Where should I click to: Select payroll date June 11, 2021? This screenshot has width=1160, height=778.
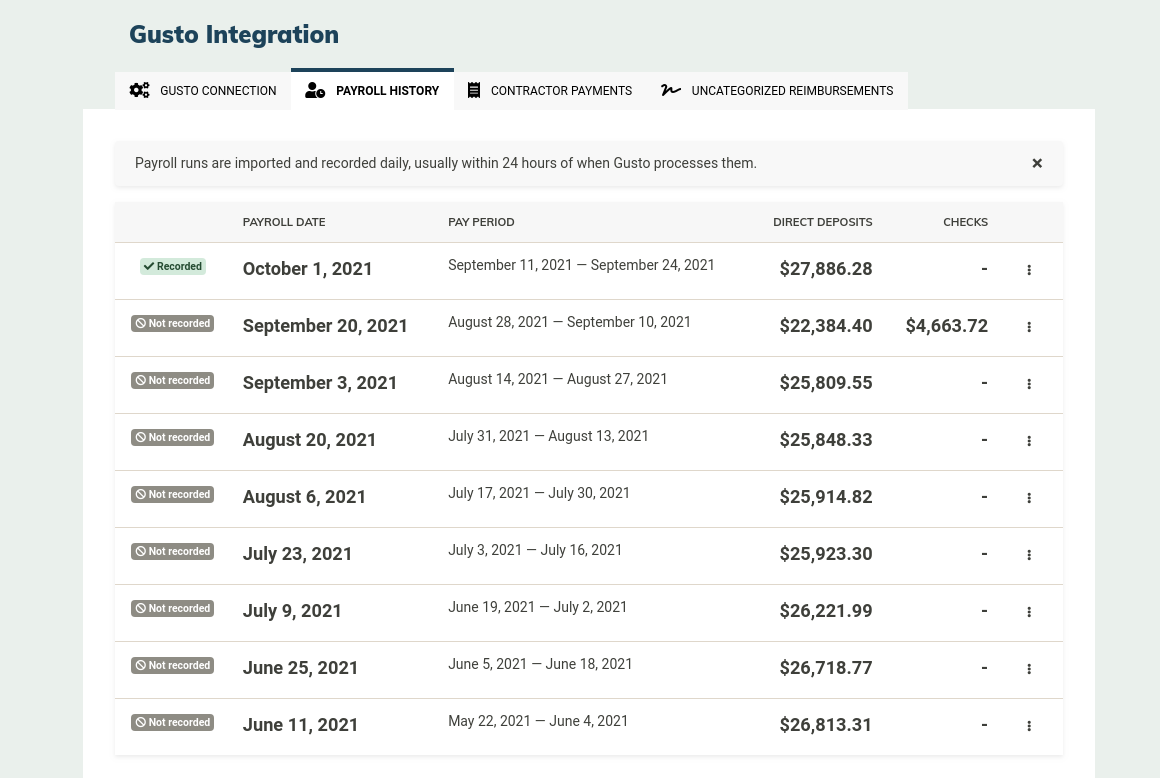pos(300,725)
